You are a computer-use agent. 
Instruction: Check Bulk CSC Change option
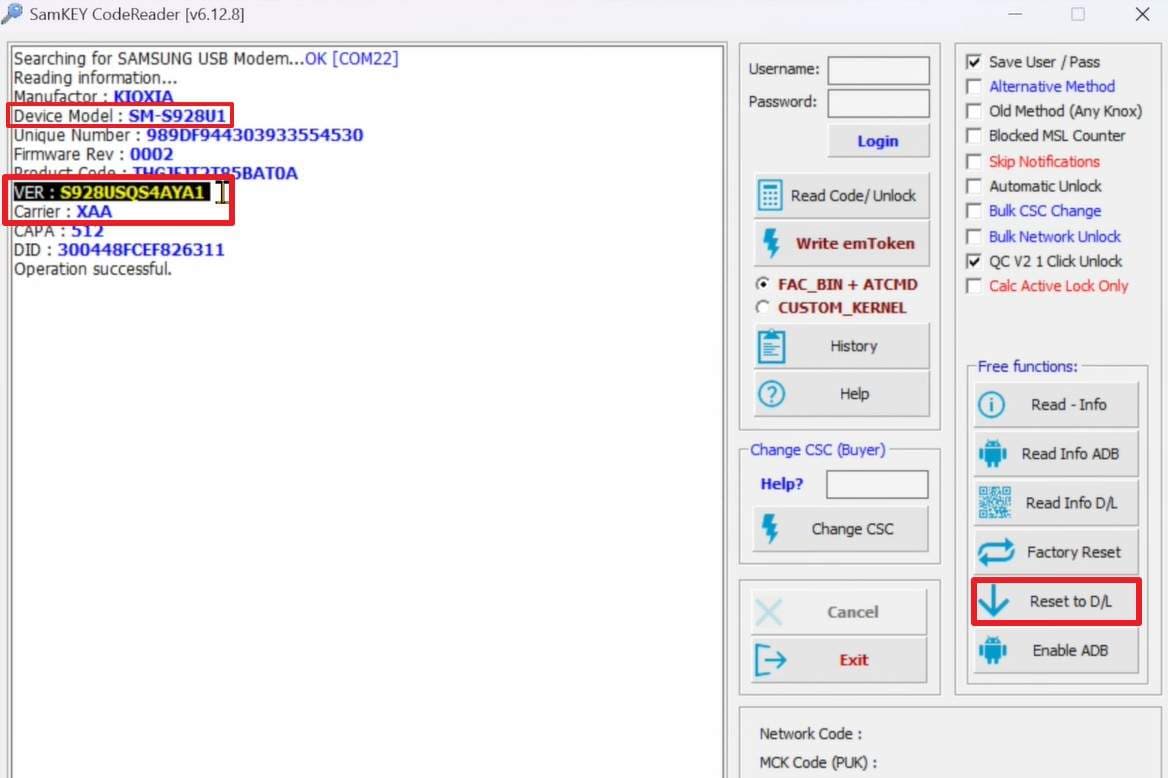point(974,211)
